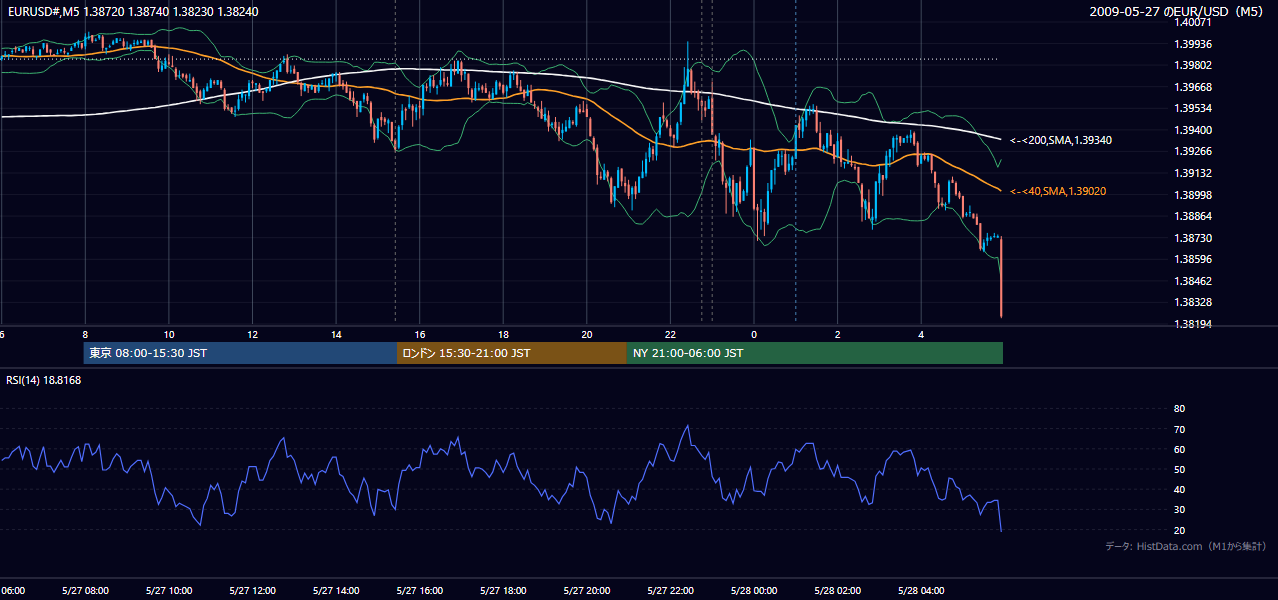1278x600 pixels.
Task: Click the 5/27 08:00 date axis label
Action: pos(85,591)
